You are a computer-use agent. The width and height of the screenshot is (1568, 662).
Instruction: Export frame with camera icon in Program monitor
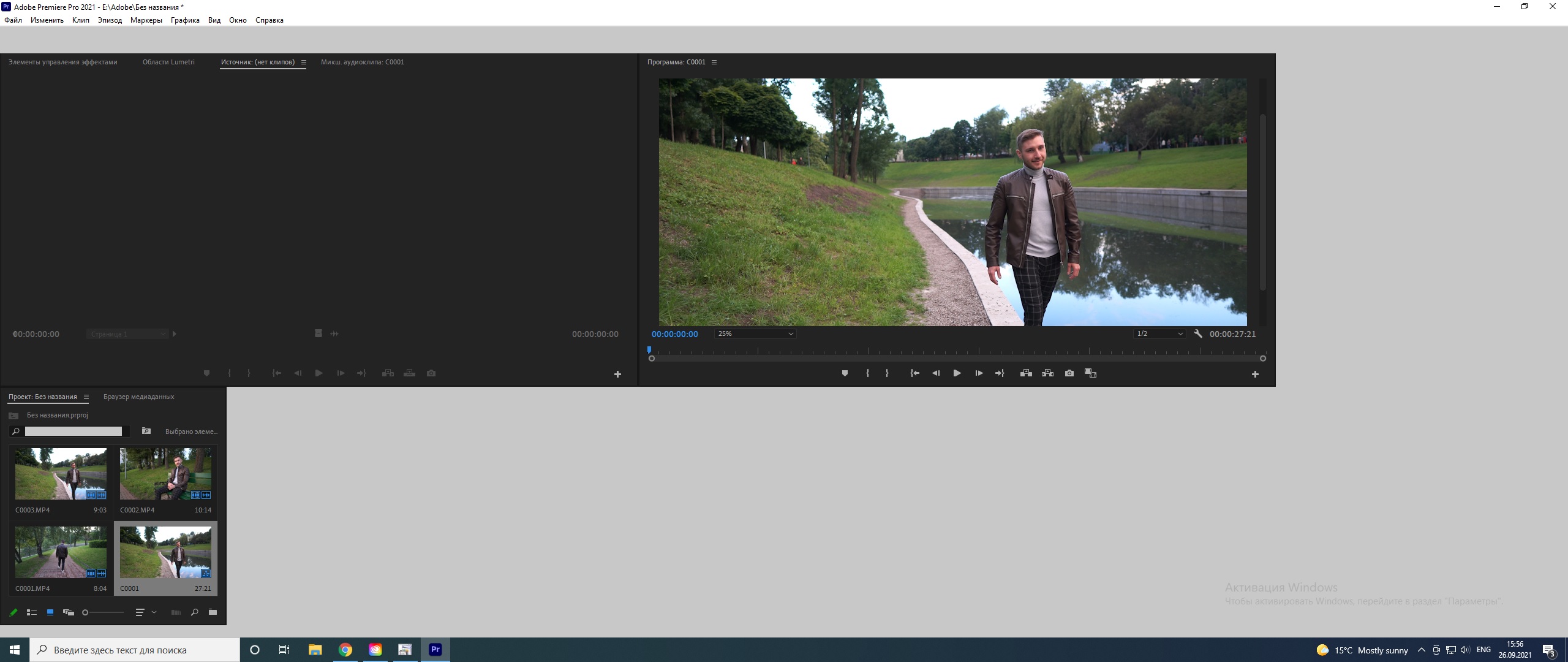1069,373
